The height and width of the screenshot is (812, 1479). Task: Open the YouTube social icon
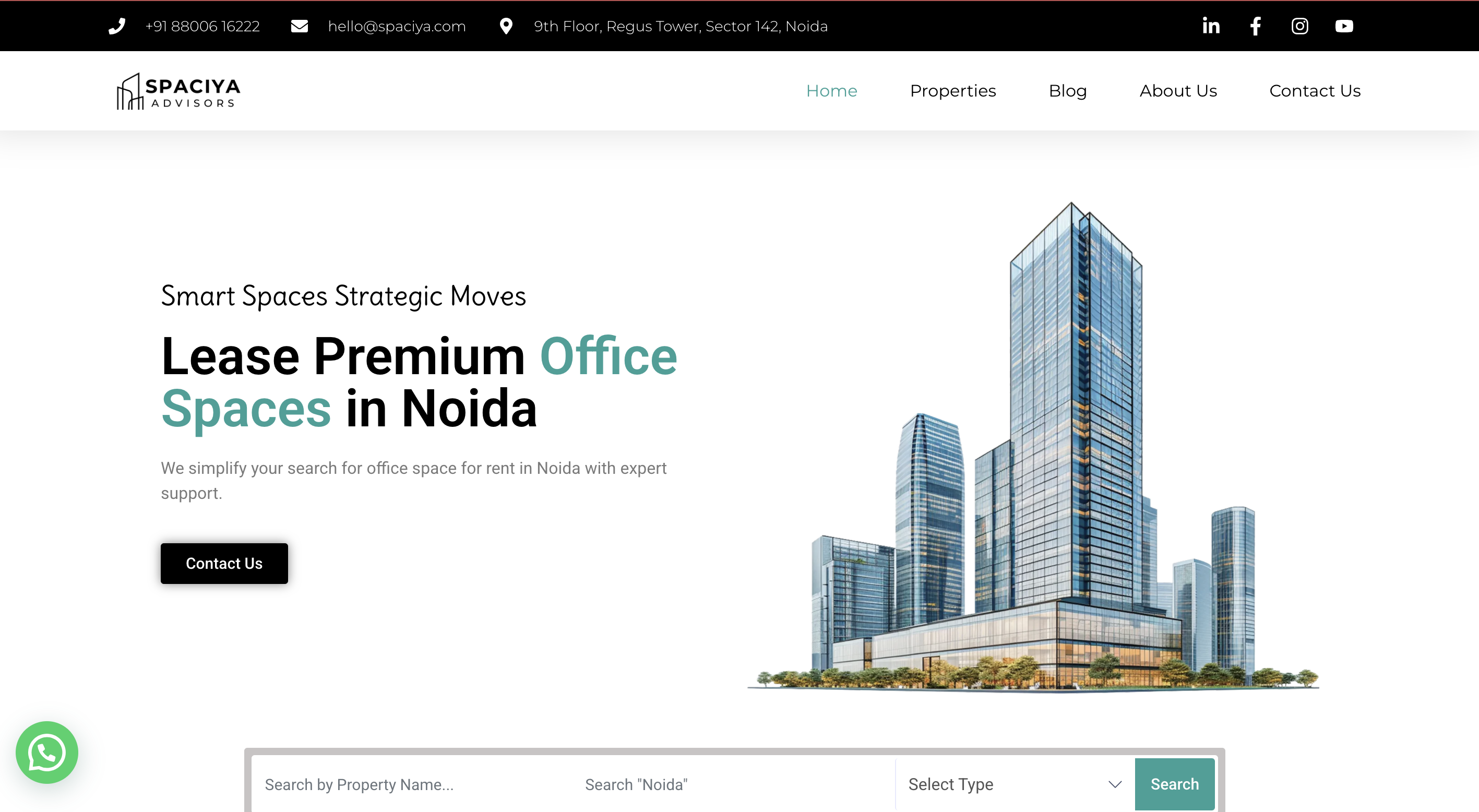point(1343,26)
